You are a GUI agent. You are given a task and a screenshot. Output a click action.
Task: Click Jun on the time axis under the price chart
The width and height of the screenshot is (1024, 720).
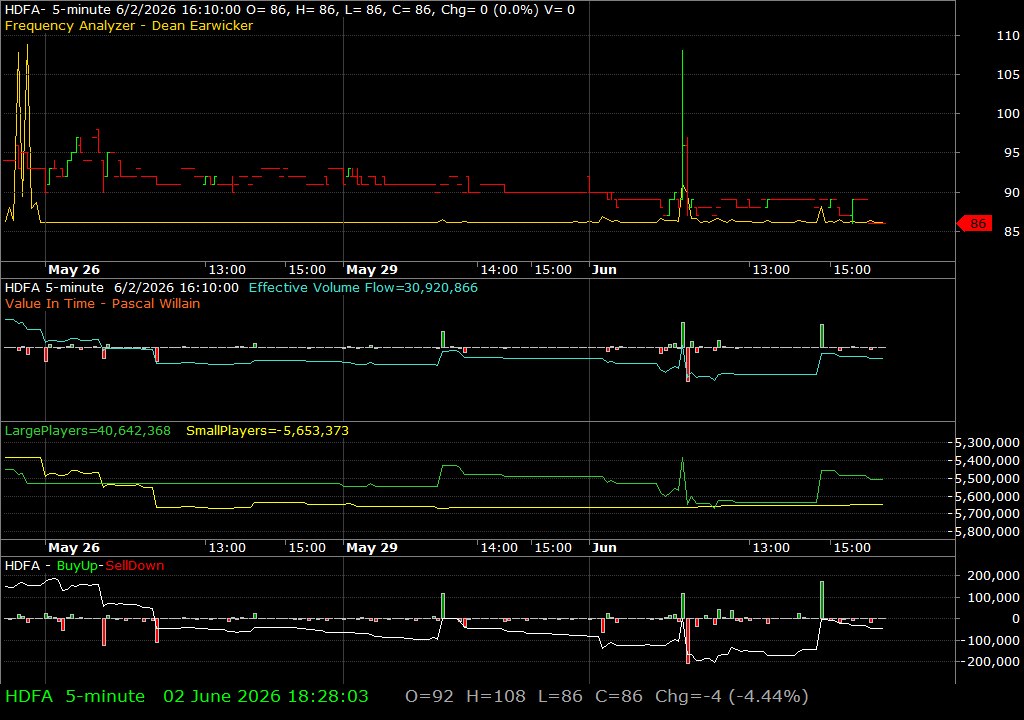tap(604, 270)
